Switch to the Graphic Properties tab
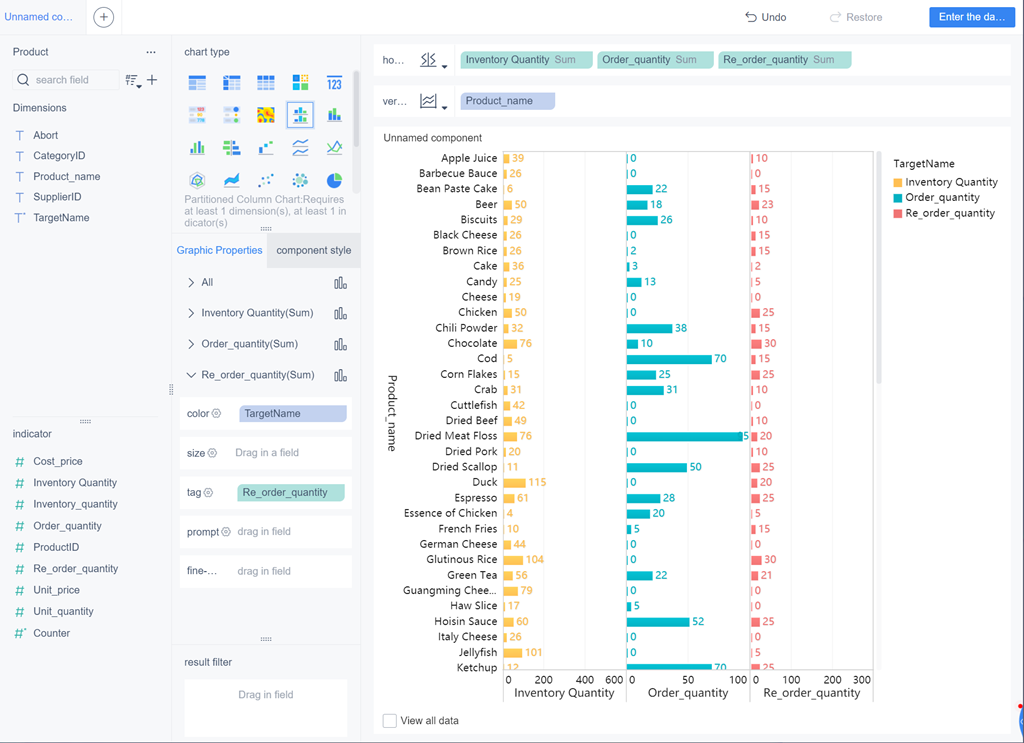 tap(219, 250)
